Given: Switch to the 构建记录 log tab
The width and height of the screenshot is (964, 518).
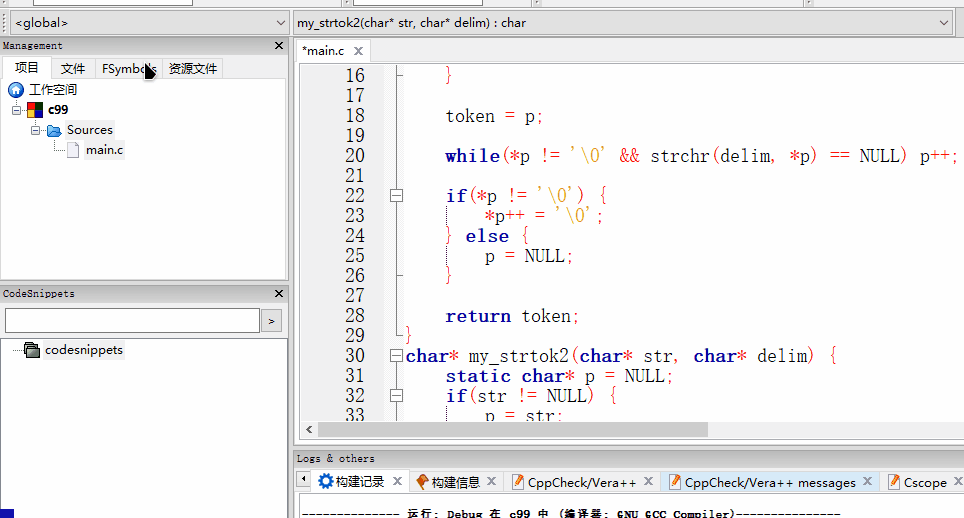Looking at the screenshot, I should point(360,482).
